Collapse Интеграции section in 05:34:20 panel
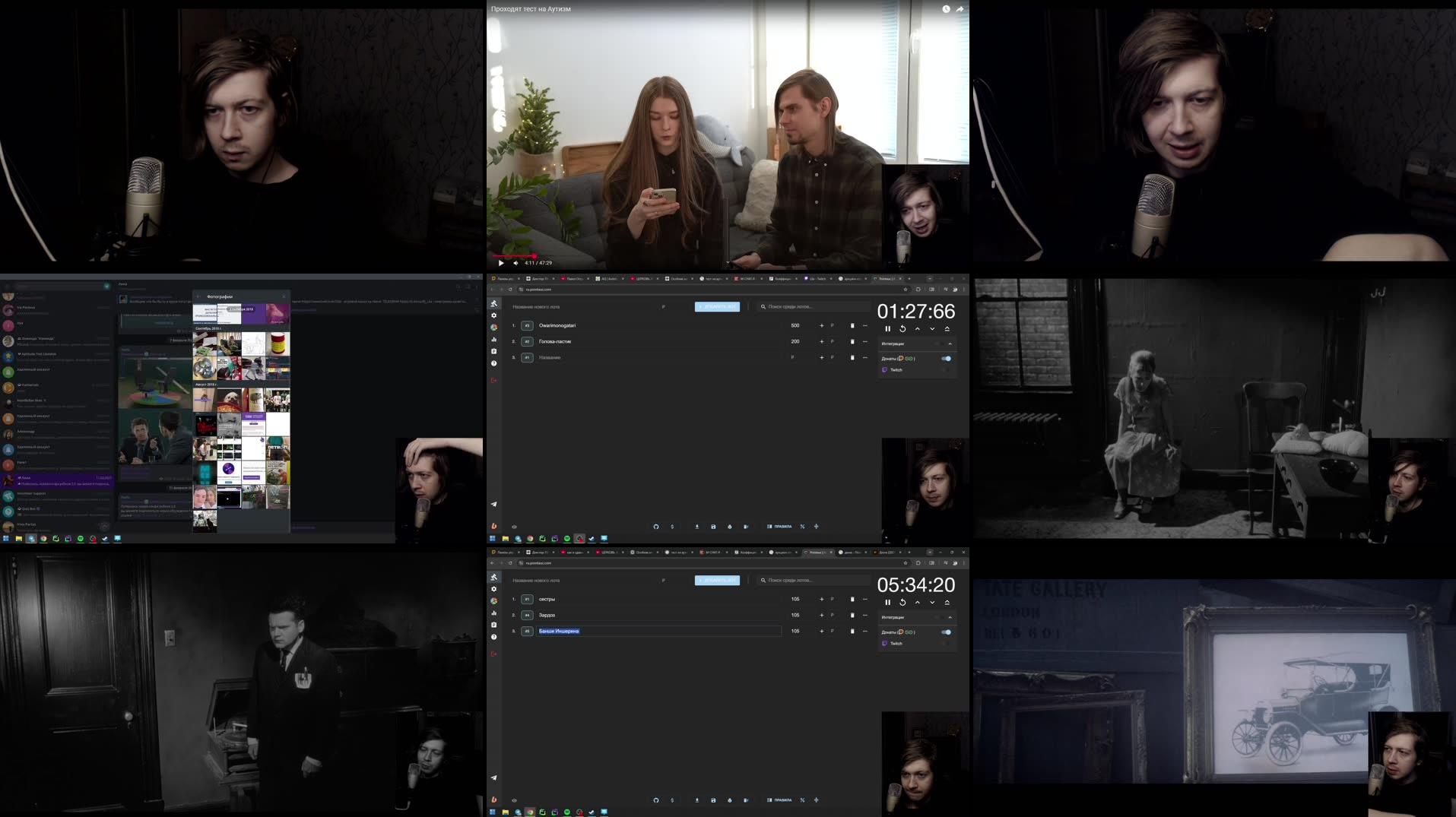The width and height of the screenshot is (1456, 817). 950,617
